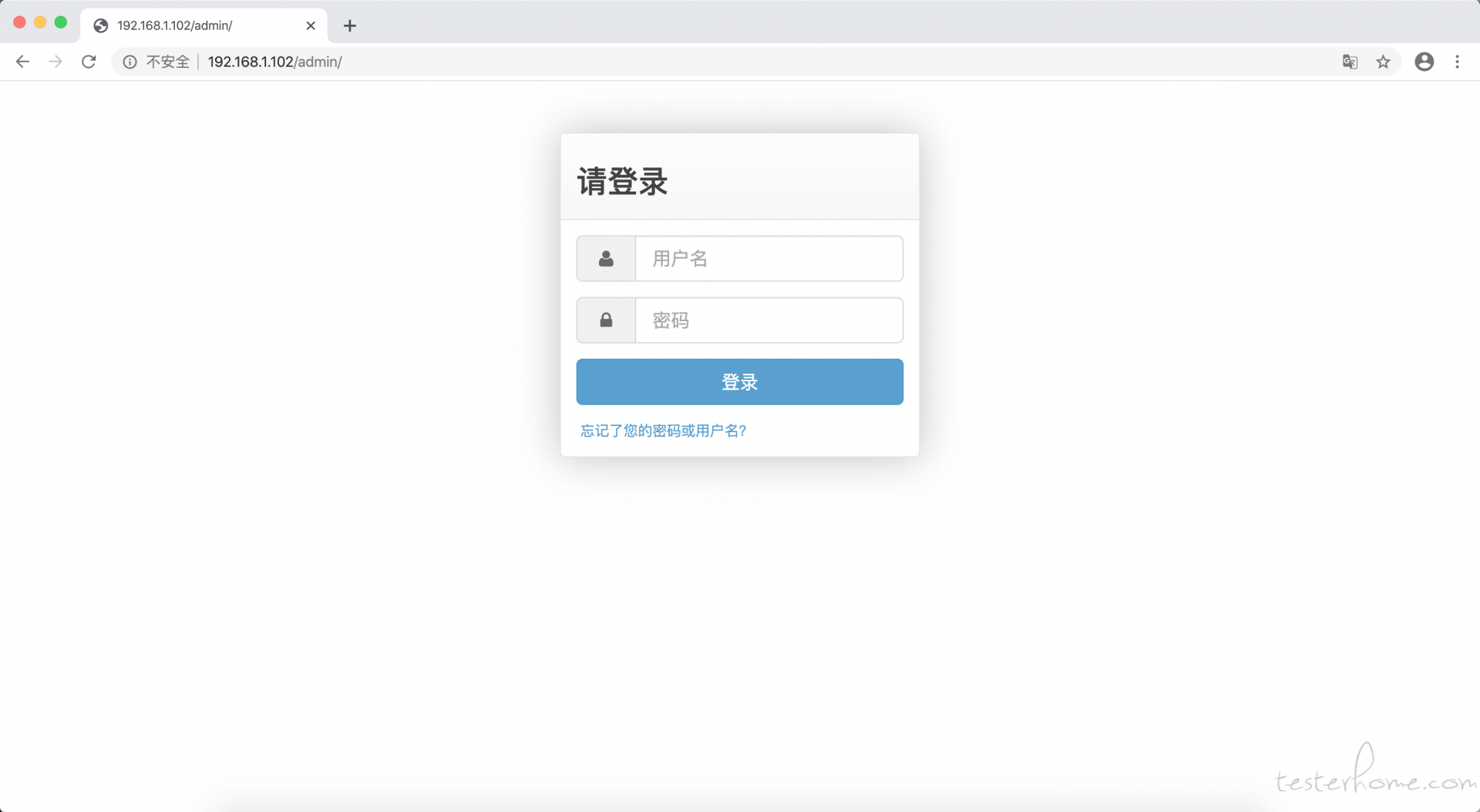The height and width of the screenshot is (812, 1480).
Task: Click the blue 登录 login button
Action: (x=740, y=382)
